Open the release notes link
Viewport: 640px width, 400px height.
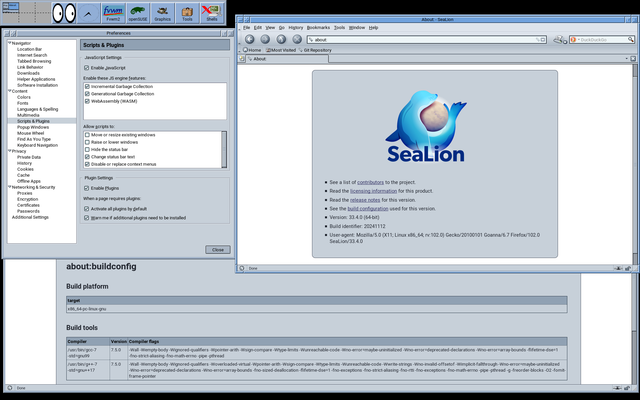[365, 200]
